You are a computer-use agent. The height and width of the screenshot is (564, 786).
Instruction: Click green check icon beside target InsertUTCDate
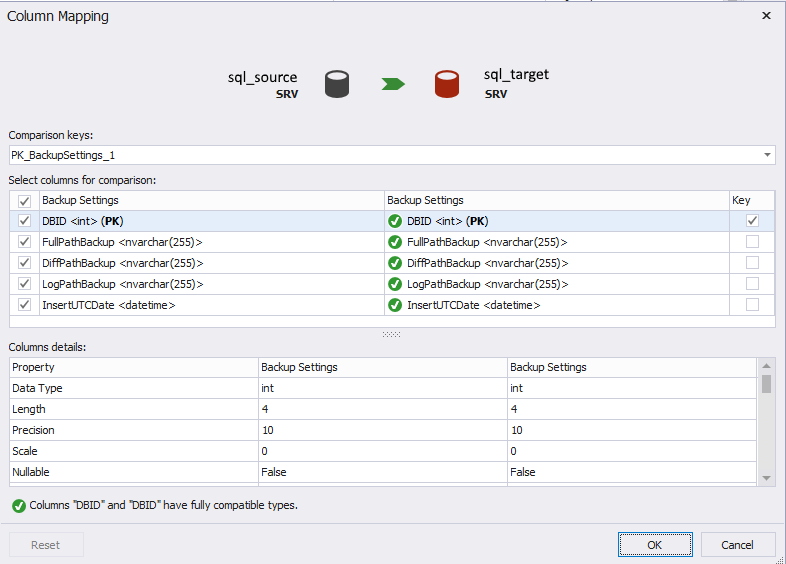(395, 305)
